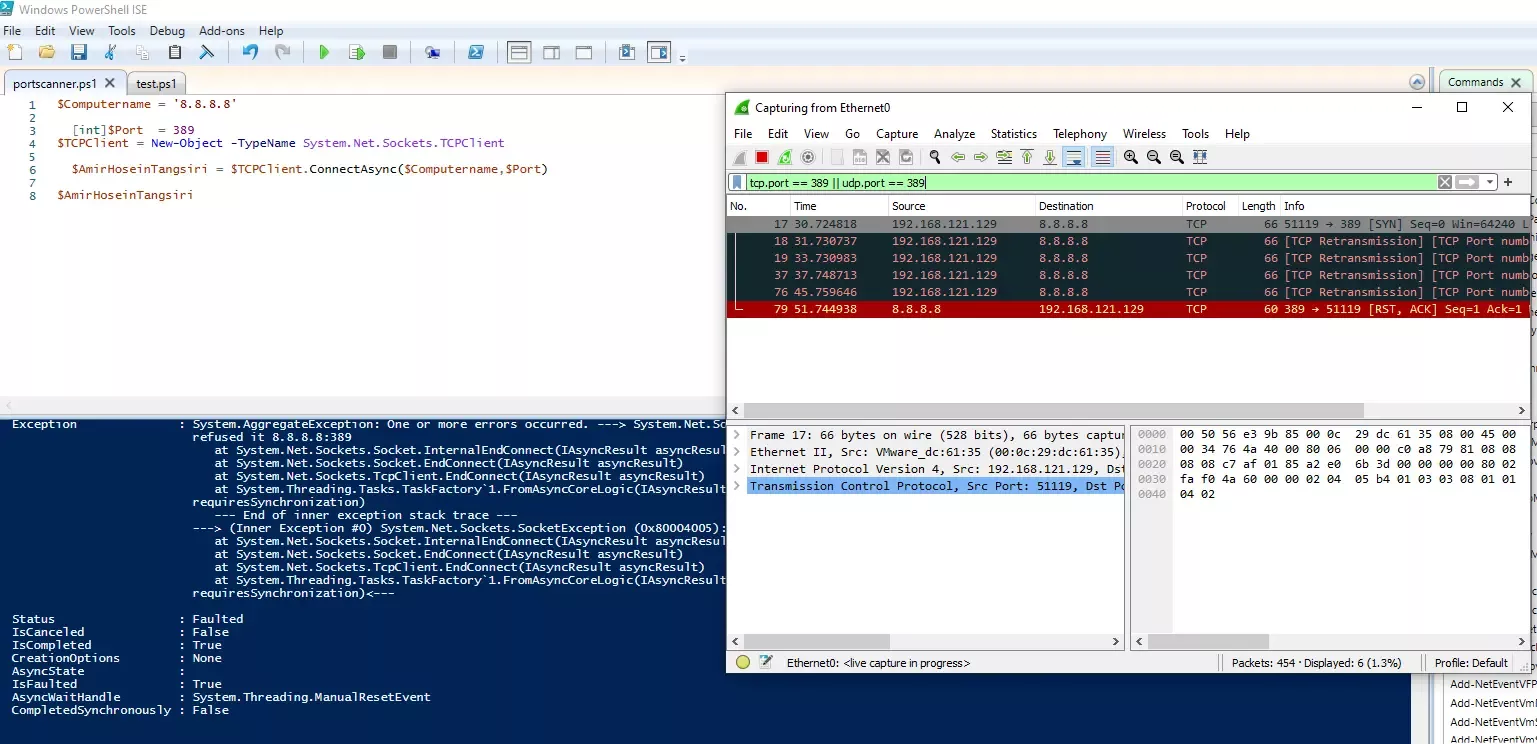
Task: Sort packets by Source column
Action: 961,206
